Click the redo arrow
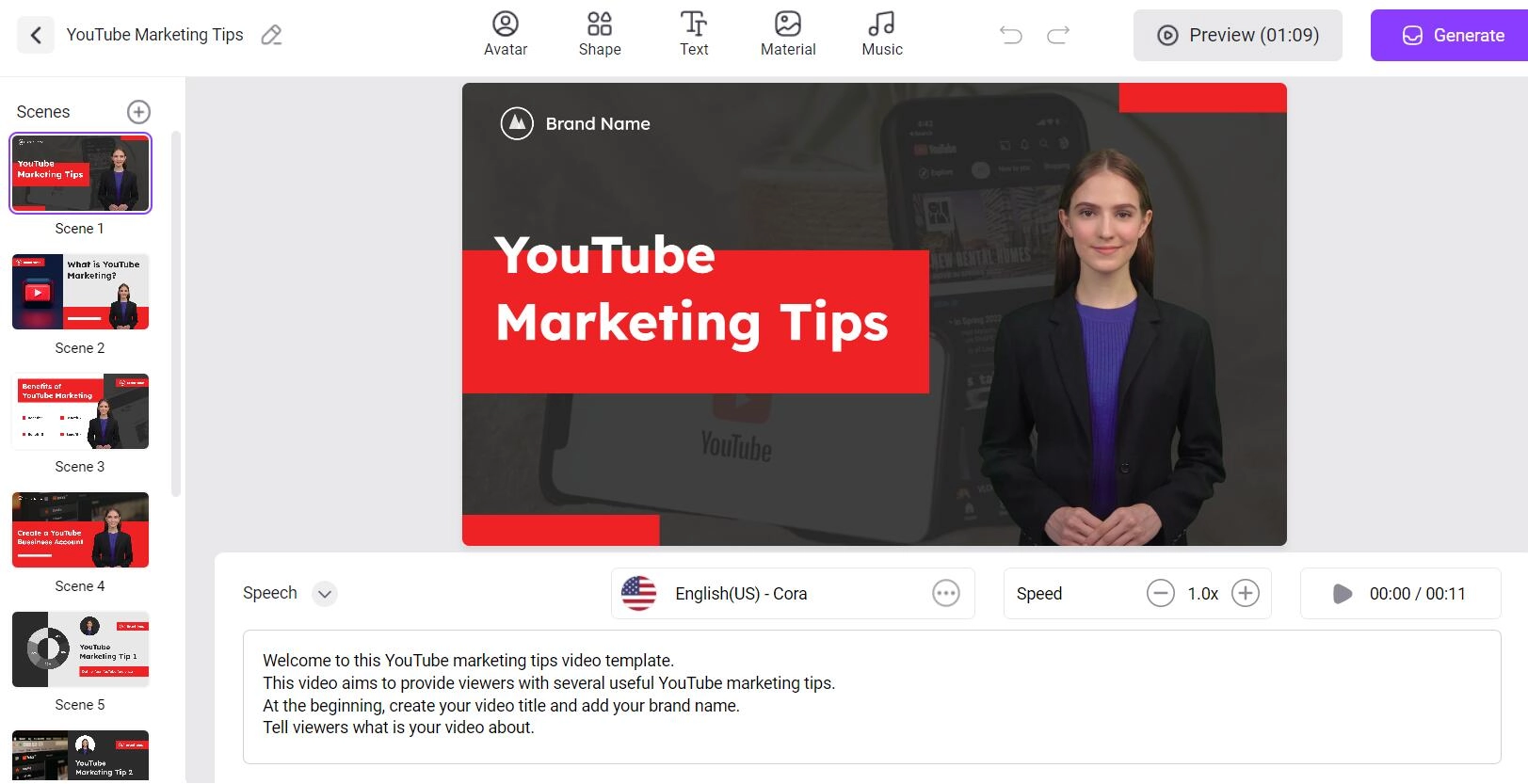This screenshot has width=1528, height=784. 1058,36
